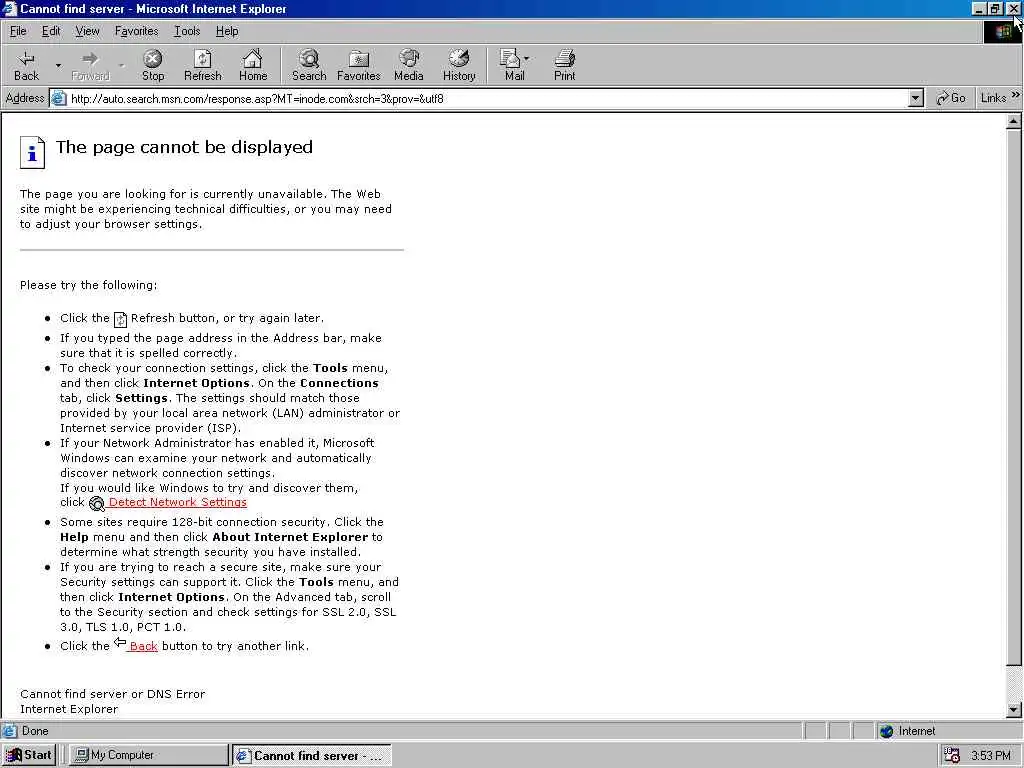Open the Tools menu
Viewport: 1024px width, 768px height.
[x=187, y=31]
